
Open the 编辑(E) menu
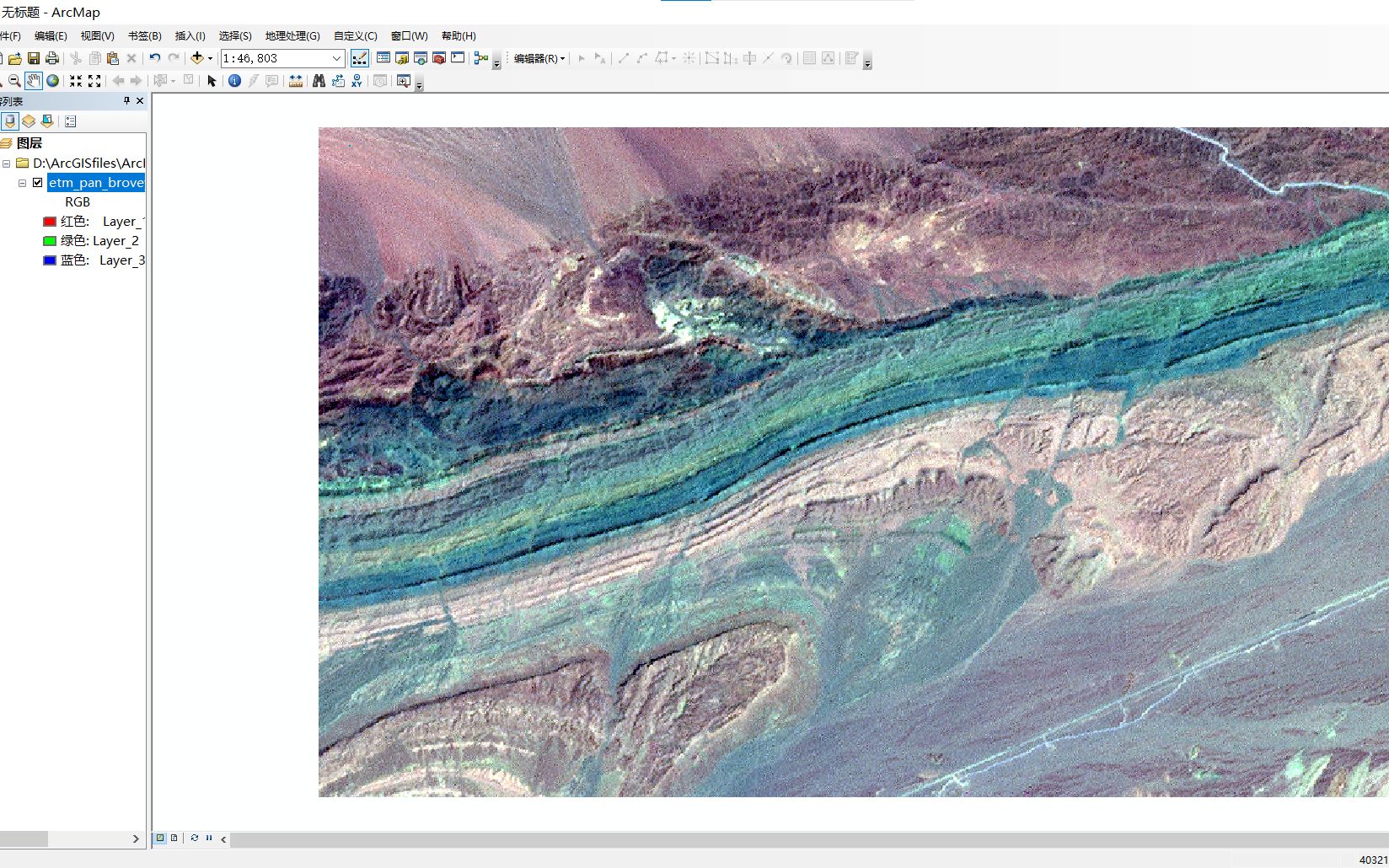[x=51, y=35]
